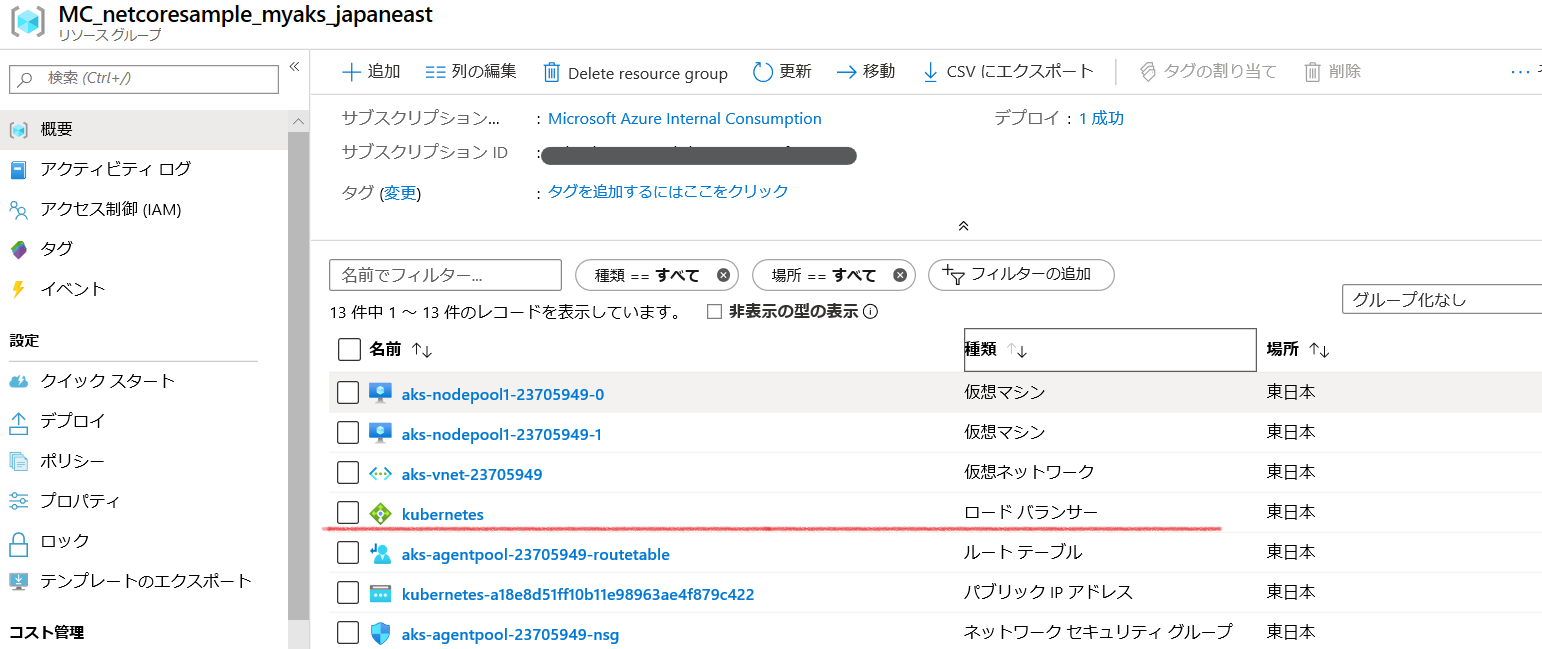Click the 削除 delete toolbar button
This screenshot has height=649, width=1542.
pyautogui.click(x=1332, y=72)
